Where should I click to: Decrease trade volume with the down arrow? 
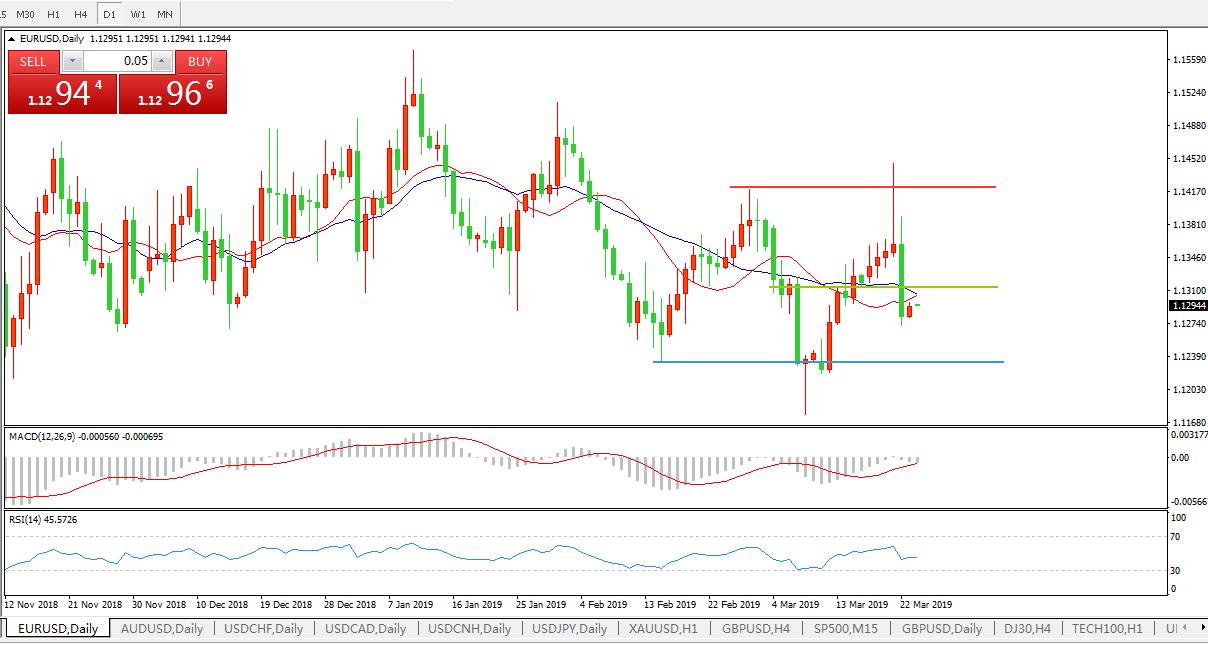coord(72,61)
